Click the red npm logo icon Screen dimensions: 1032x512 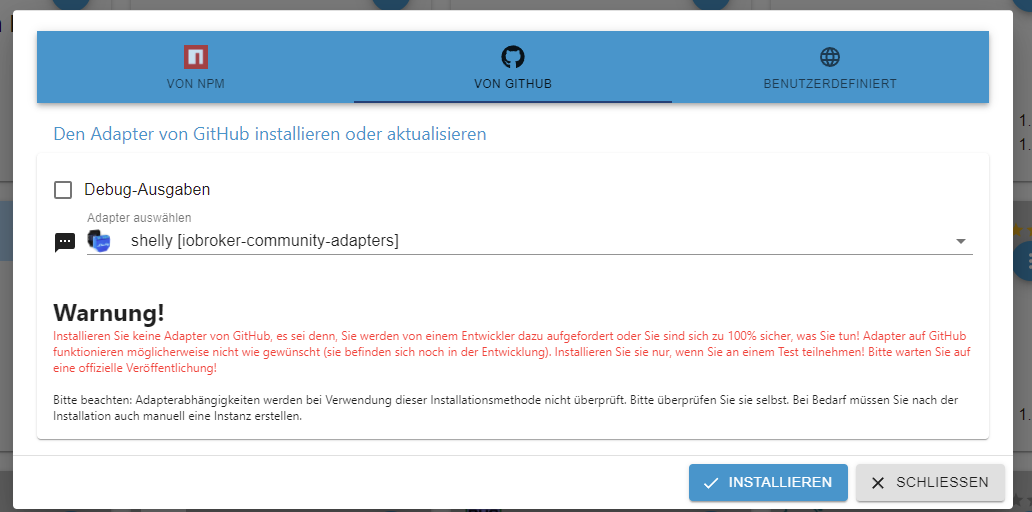[195, 57]
